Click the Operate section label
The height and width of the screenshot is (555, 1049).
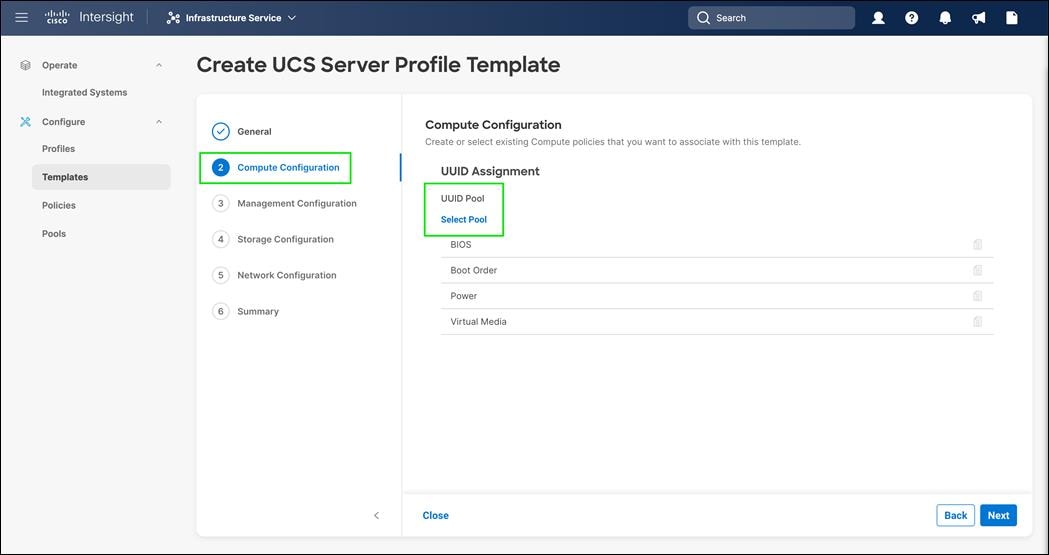click(60, 66)
